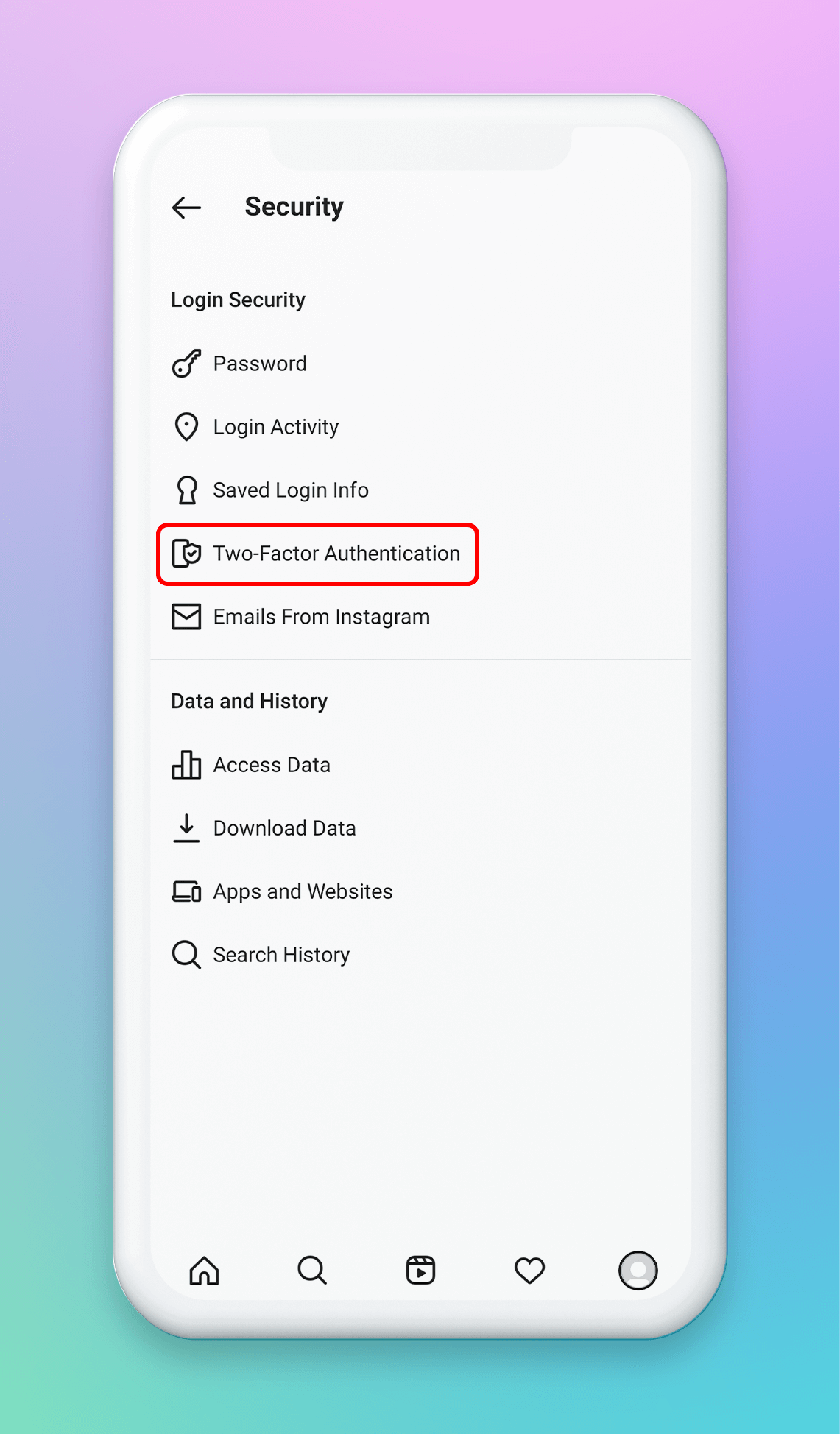Switch to the Reels tab

pos(420,1271)
